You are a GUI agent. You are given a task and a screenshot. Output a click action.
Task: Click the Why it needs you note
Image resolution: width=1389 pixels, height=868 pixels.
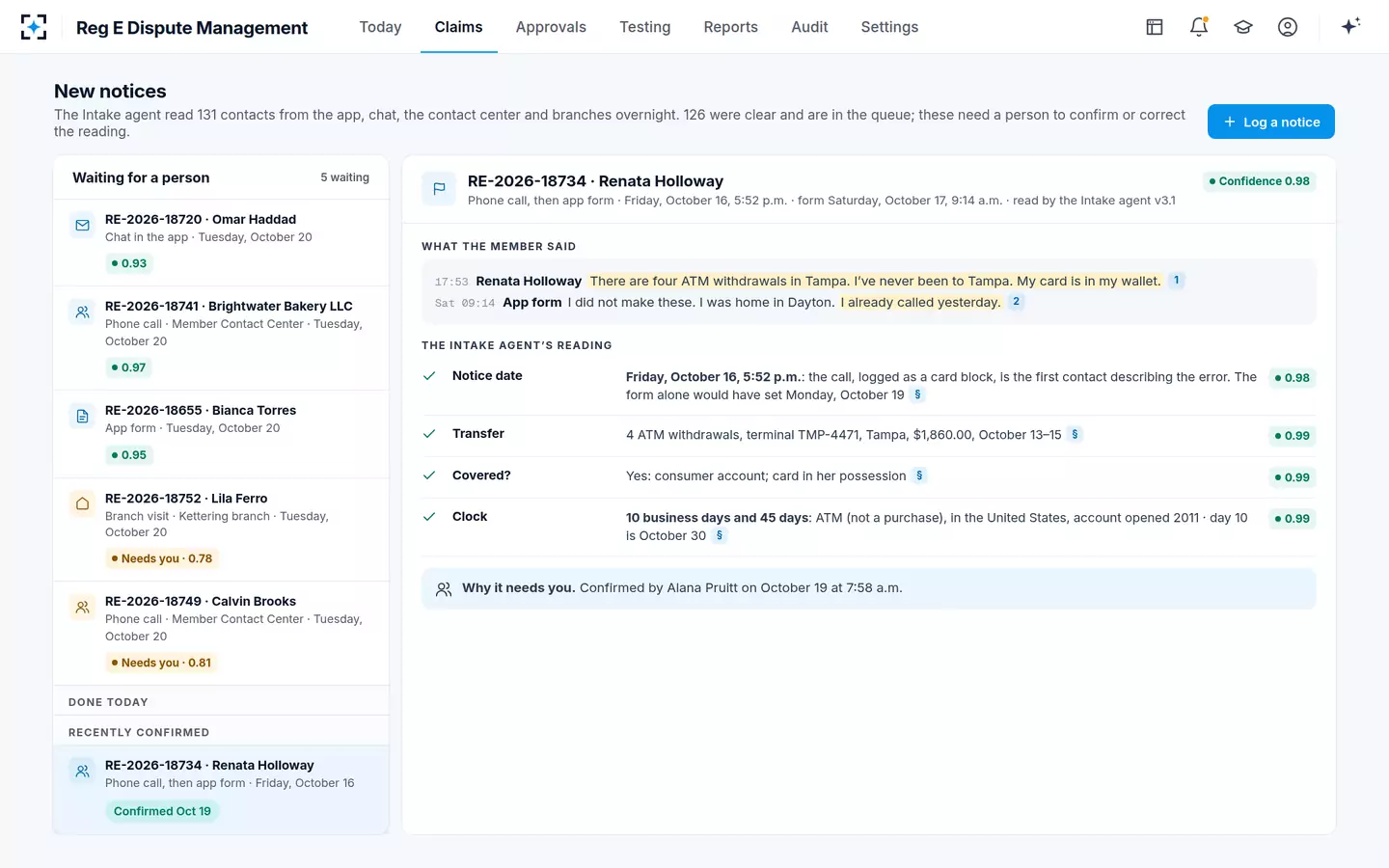coord(868,588)
